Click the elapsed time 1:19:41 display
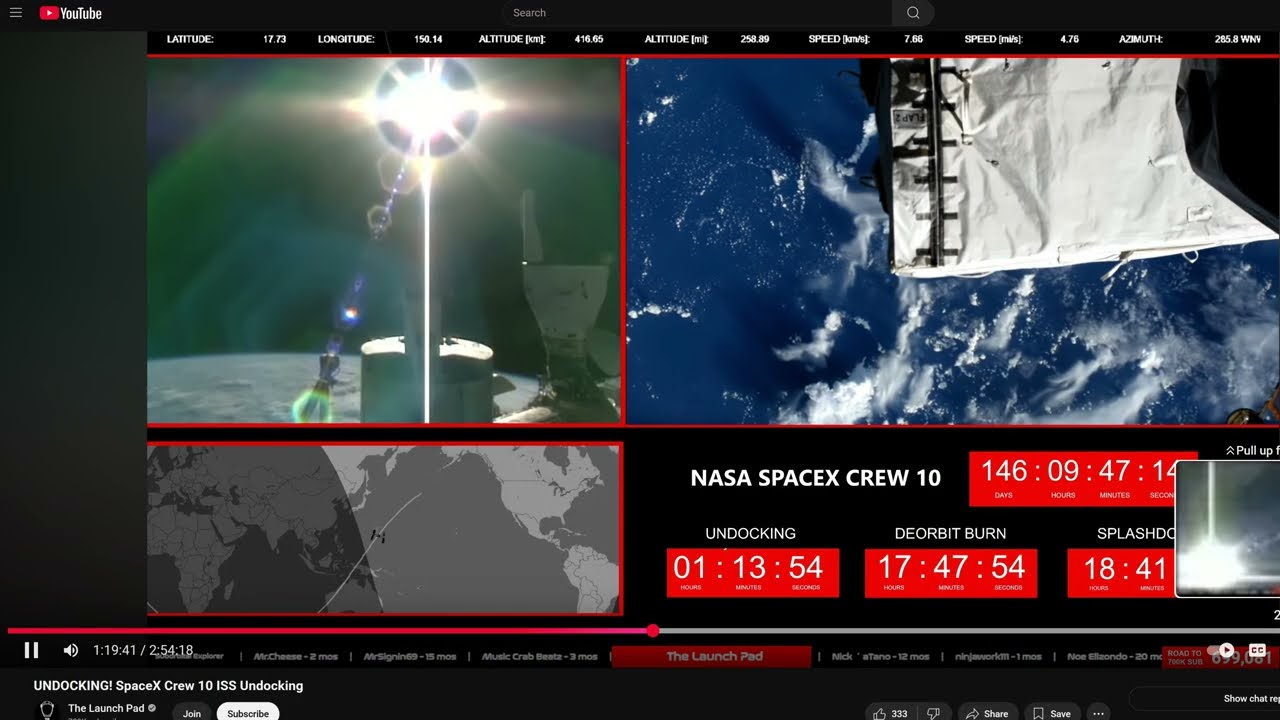1280x720 pixels. pyautogui.click(x=116, y=650)
